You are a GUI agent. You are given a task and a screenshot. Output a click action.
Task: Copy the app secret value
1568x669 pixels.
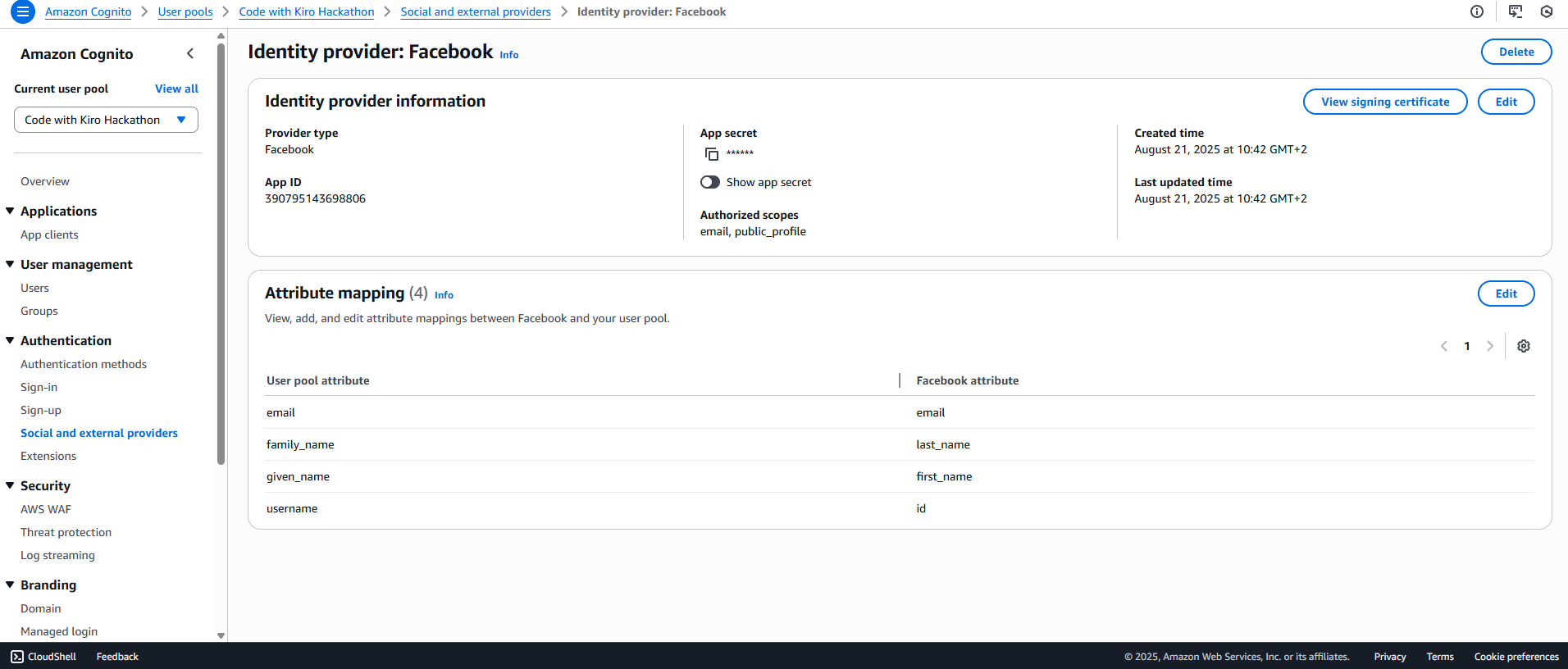click(711, 153)
